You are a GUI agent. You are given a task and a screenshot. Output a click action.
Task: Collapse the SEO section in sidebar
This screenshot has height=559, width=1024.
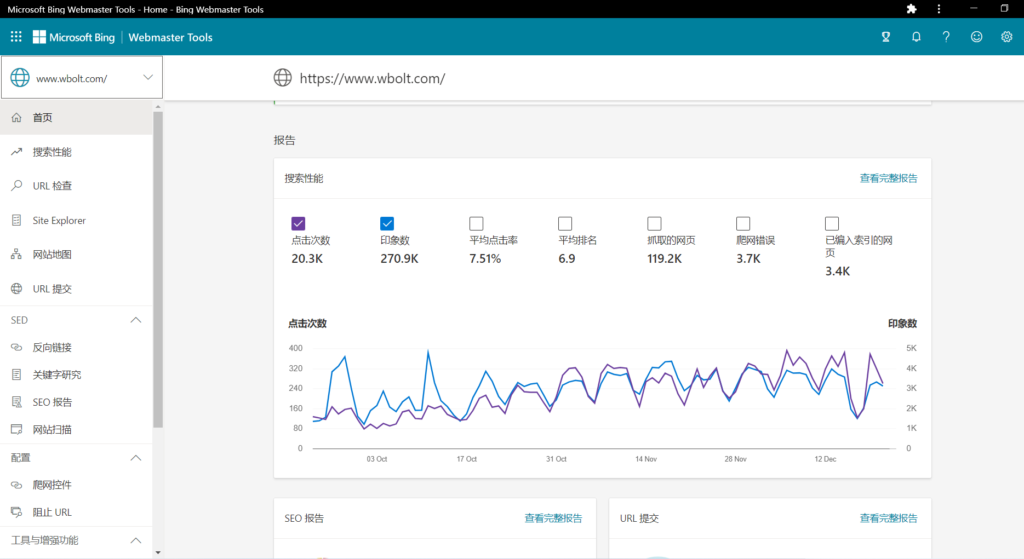pos(136,320)
